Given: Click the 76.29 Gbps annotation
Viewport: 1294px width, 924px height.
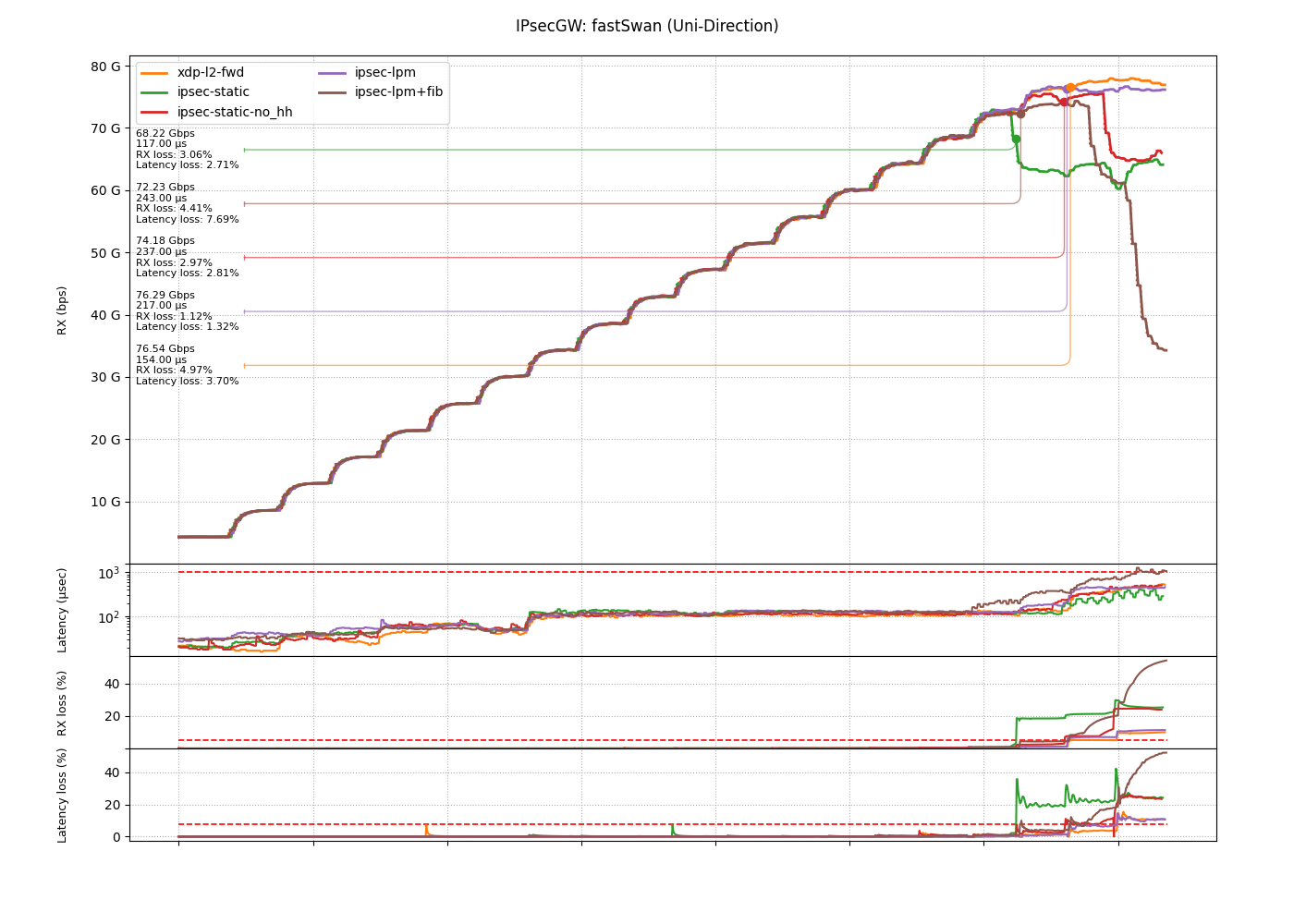Looking at the screenshot, I should click(165, 295).
